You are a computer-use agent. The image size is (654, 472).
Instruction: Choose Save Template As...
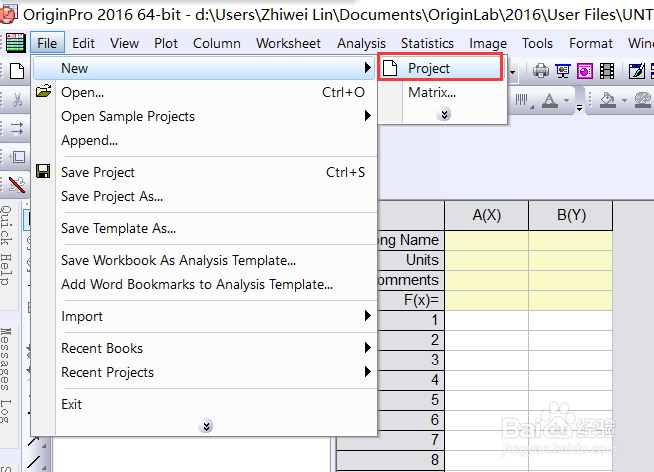204,228
